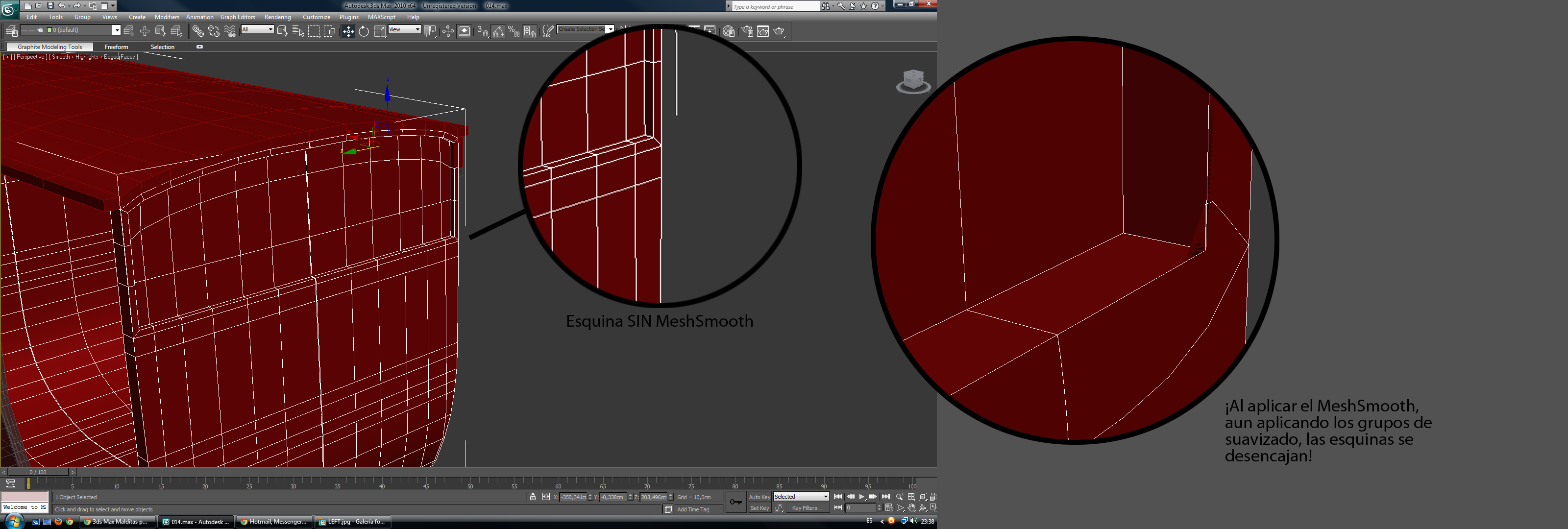This screenshot has height=529, width=1568.
Task: Toggle Set Key mode
Action: pos(759,508)
